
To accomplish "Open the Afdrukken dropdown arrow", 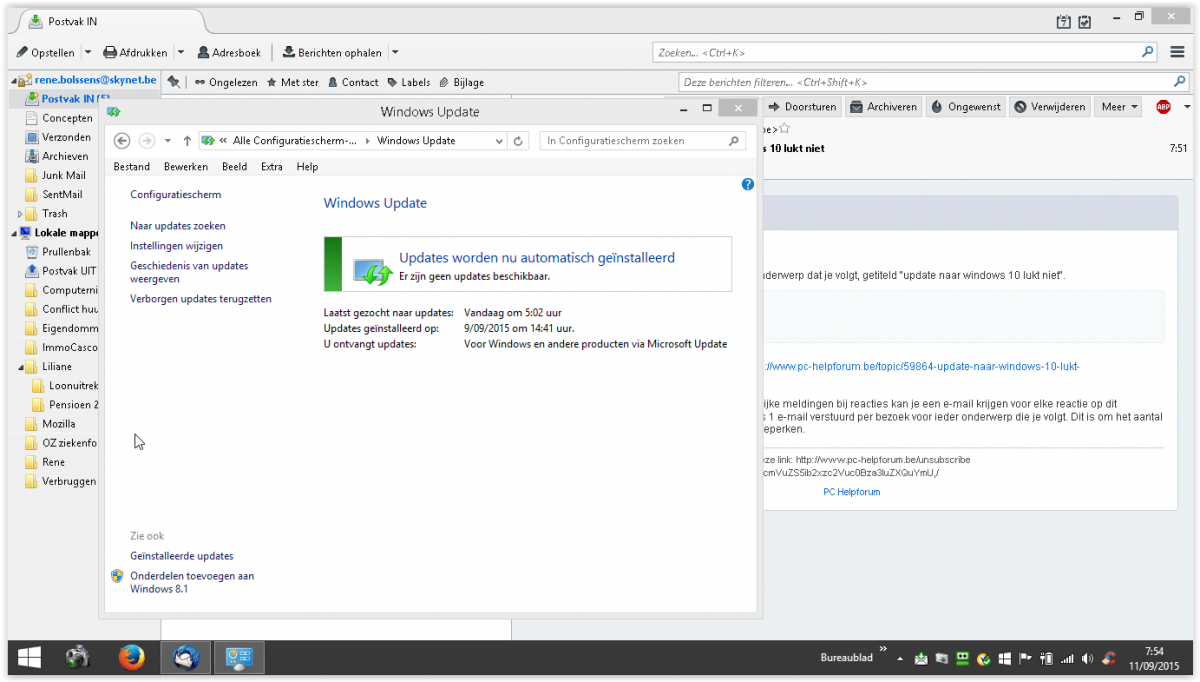I will pos(180,52).
